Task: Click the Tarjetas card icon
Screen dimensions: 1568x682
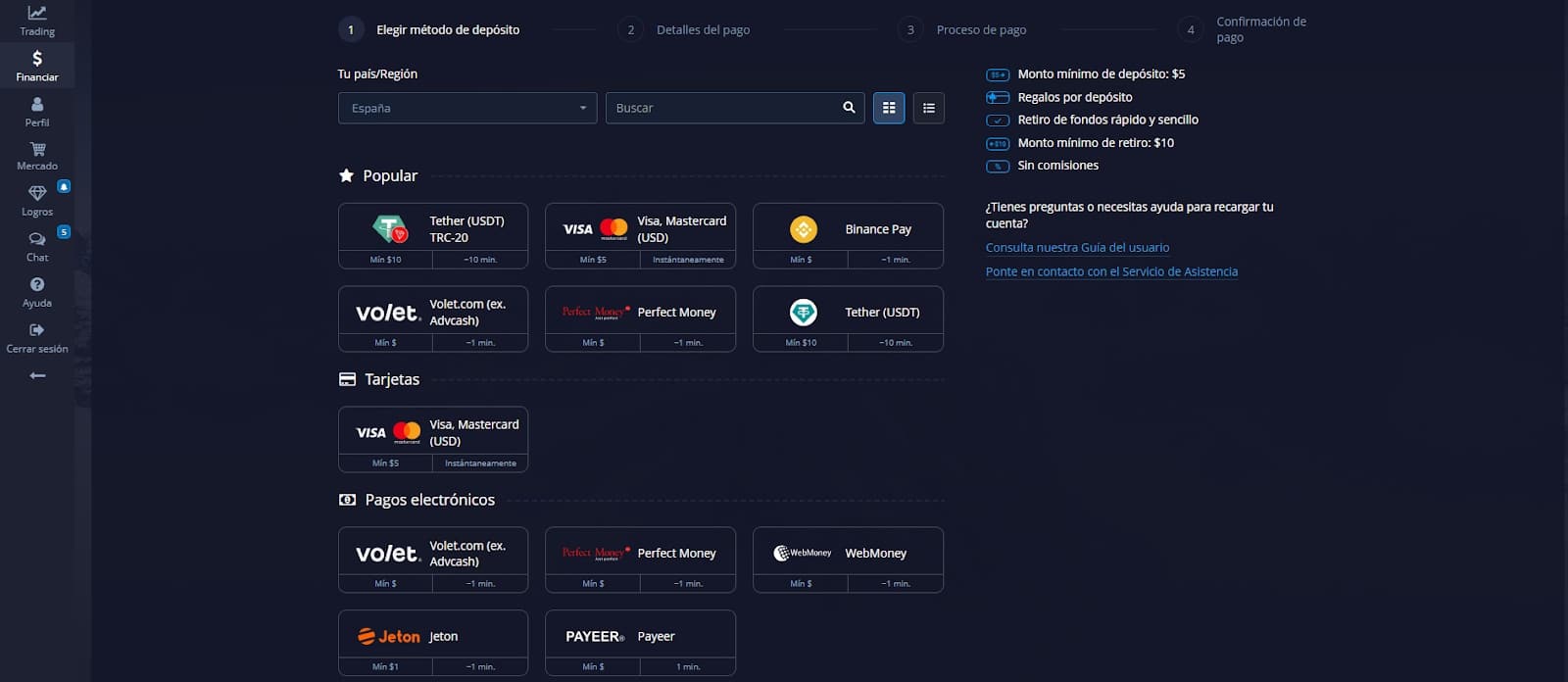Action: click(x=347, y=379)
